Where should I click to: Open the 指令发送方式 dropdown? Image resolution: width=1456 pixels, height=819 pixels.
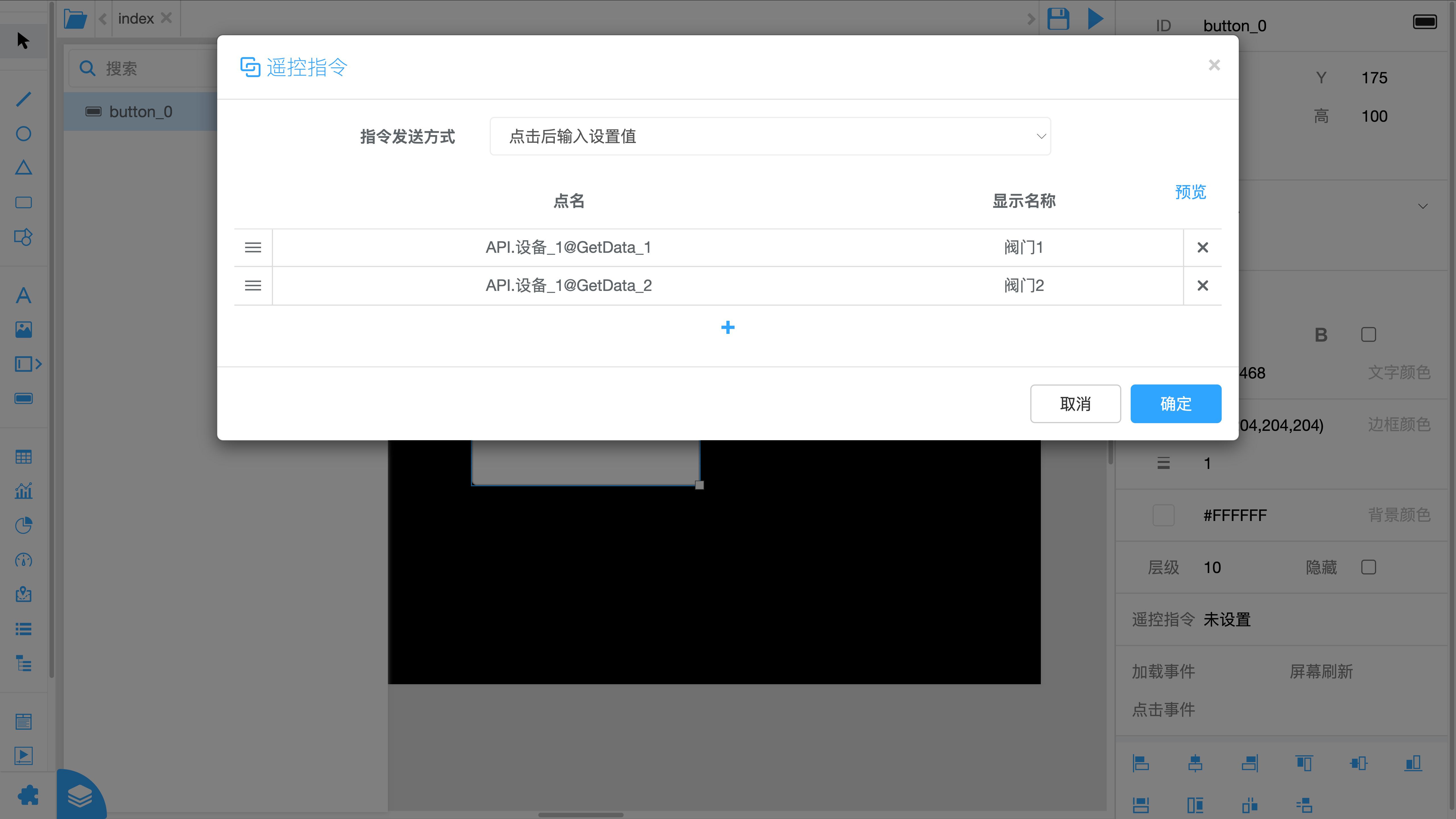[x=770, y=136]
